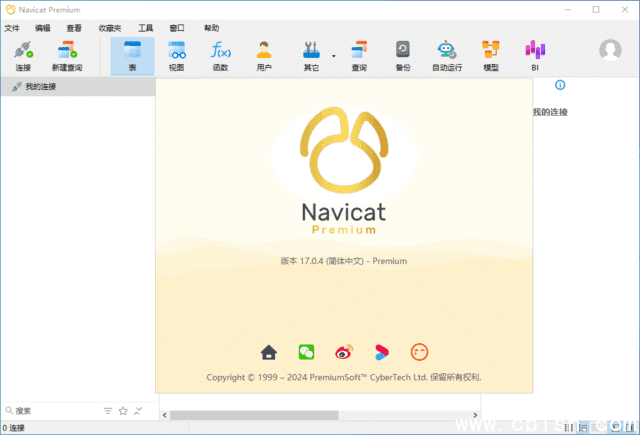The image size is (640, 435).
Task: Open the BI charts workspace
Action: tap(535, 55)
